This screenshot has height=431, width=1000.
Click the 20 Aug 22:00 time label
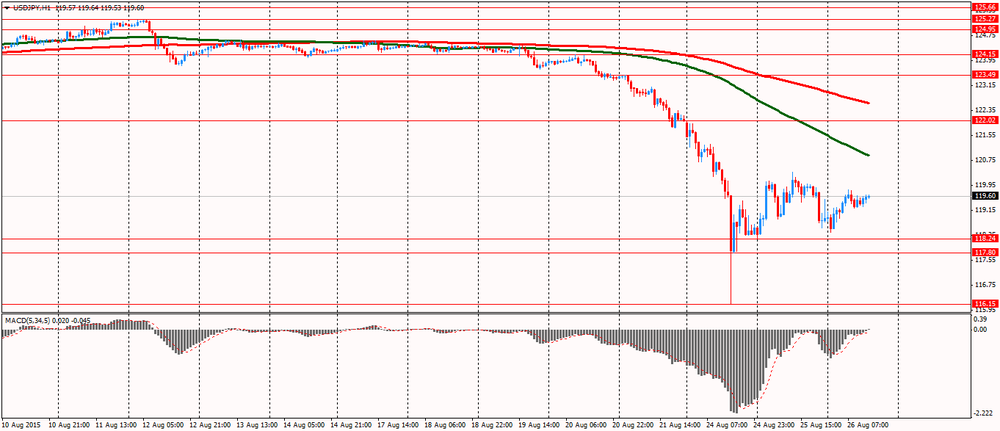pos(633,424)
